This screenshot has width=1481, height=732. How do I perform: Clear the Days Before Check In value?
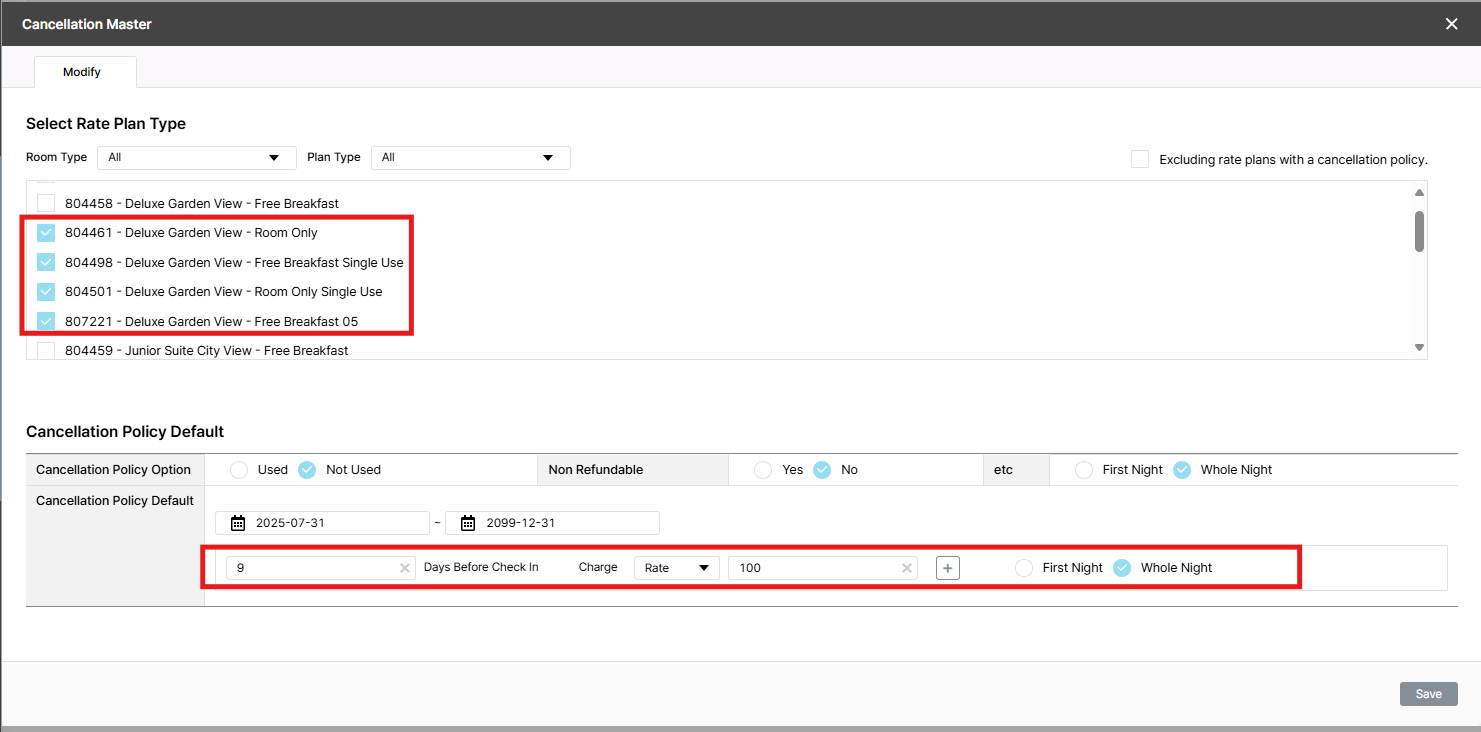[405, 568]
